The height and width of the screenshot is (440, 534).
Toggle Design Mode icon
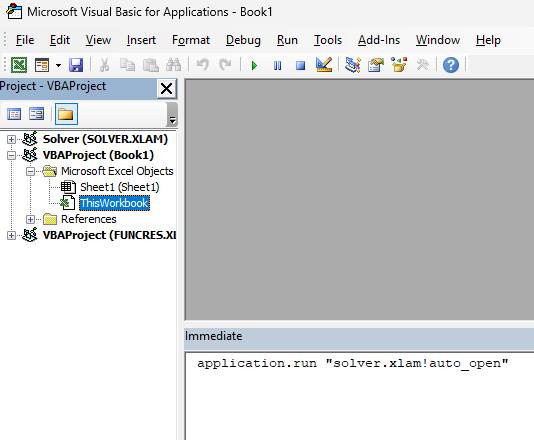coord(324,64)
